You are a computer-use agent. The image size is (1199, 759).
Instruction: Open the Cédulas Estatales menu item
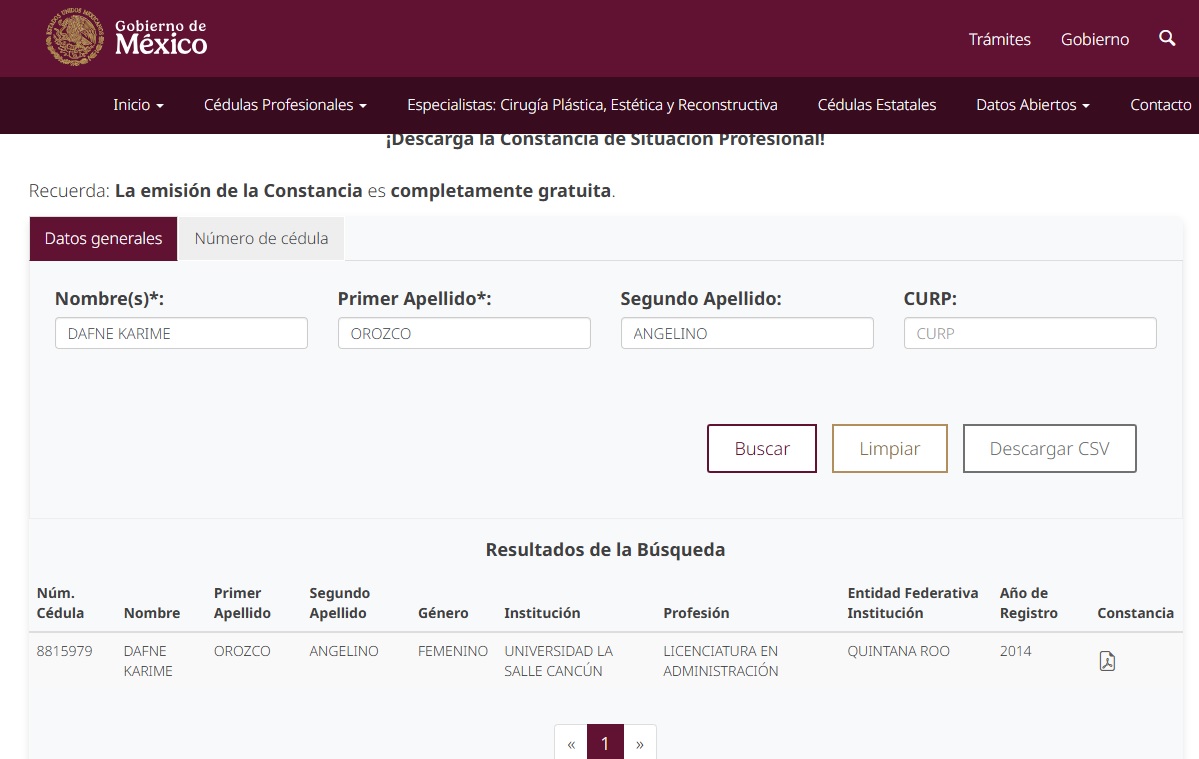coord(876,105)
